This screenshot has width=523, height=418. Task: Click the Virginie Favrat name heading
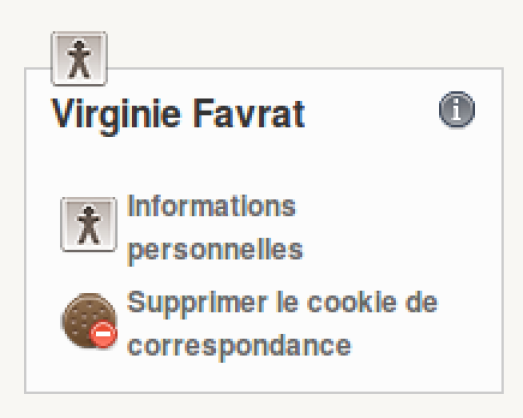click(x=178, y=115)
